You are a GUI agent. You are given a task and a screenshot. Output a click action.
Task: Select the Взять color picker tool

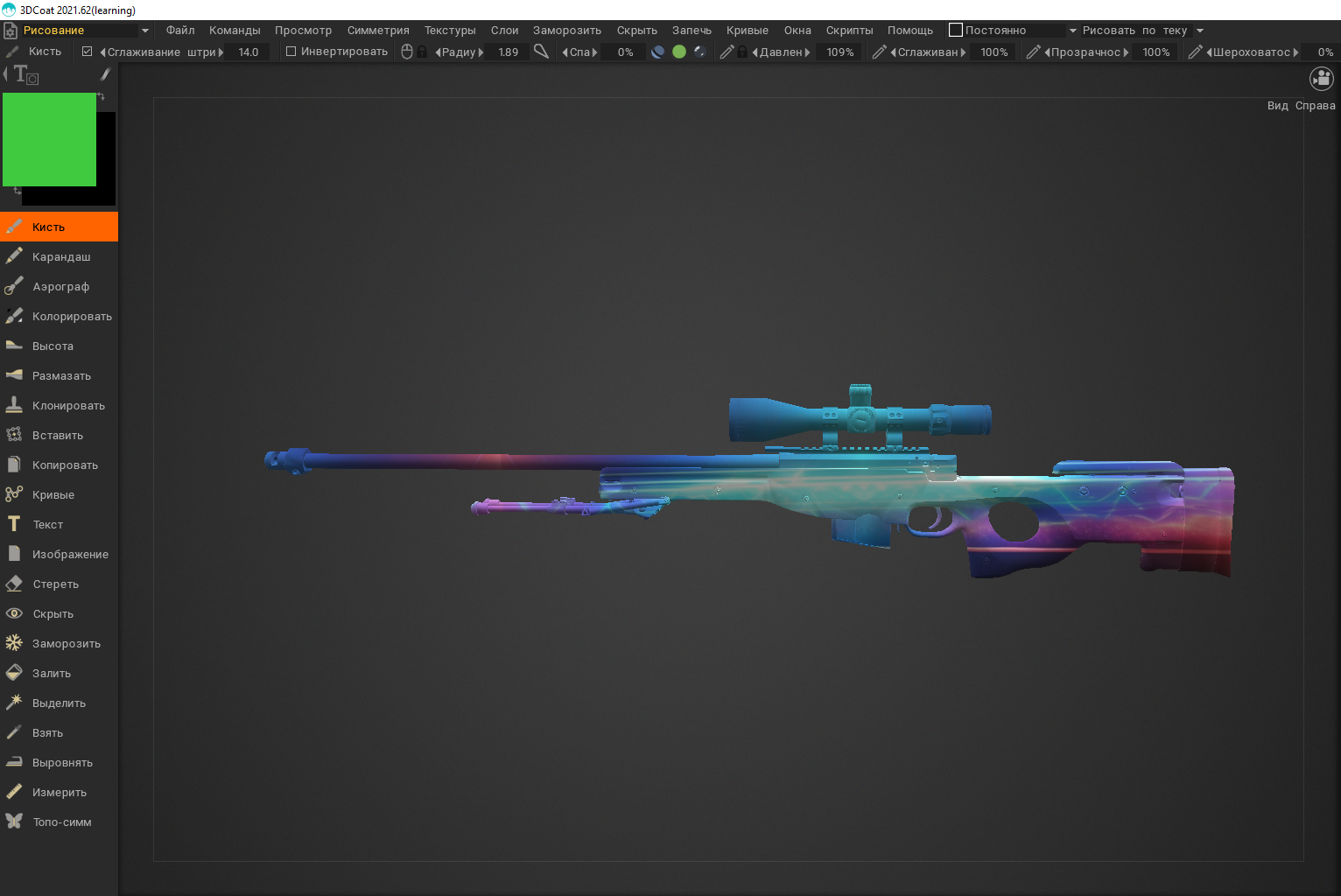[59, 732]
